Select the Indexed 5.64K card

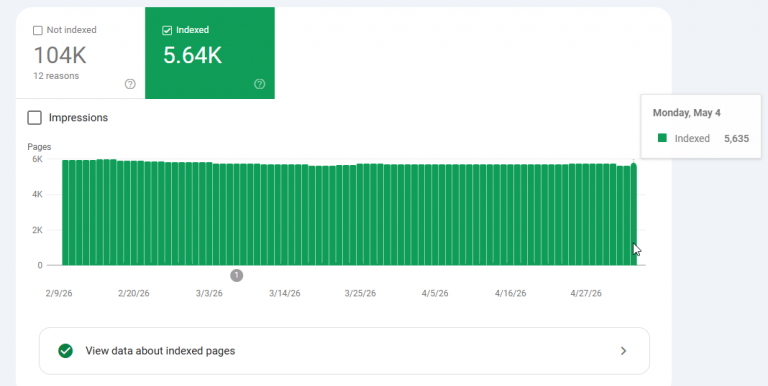[210, 53]
